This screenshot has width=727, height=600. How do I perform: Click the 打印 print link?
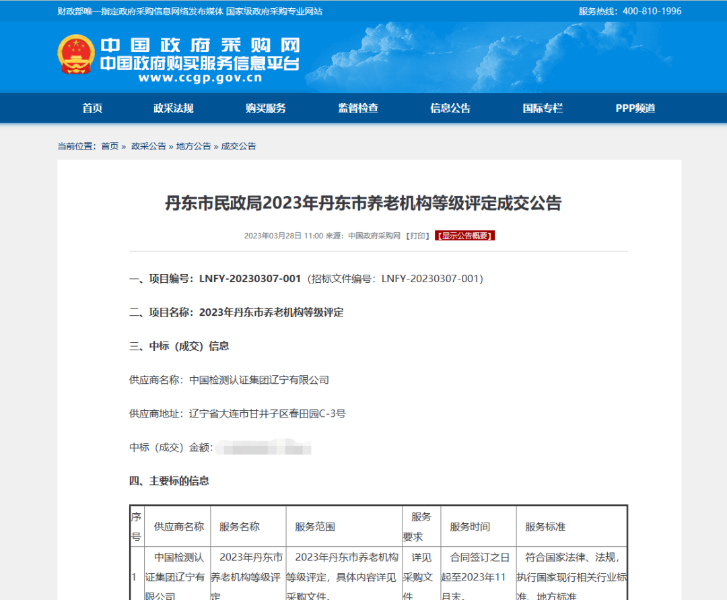(x=418, y=236)
